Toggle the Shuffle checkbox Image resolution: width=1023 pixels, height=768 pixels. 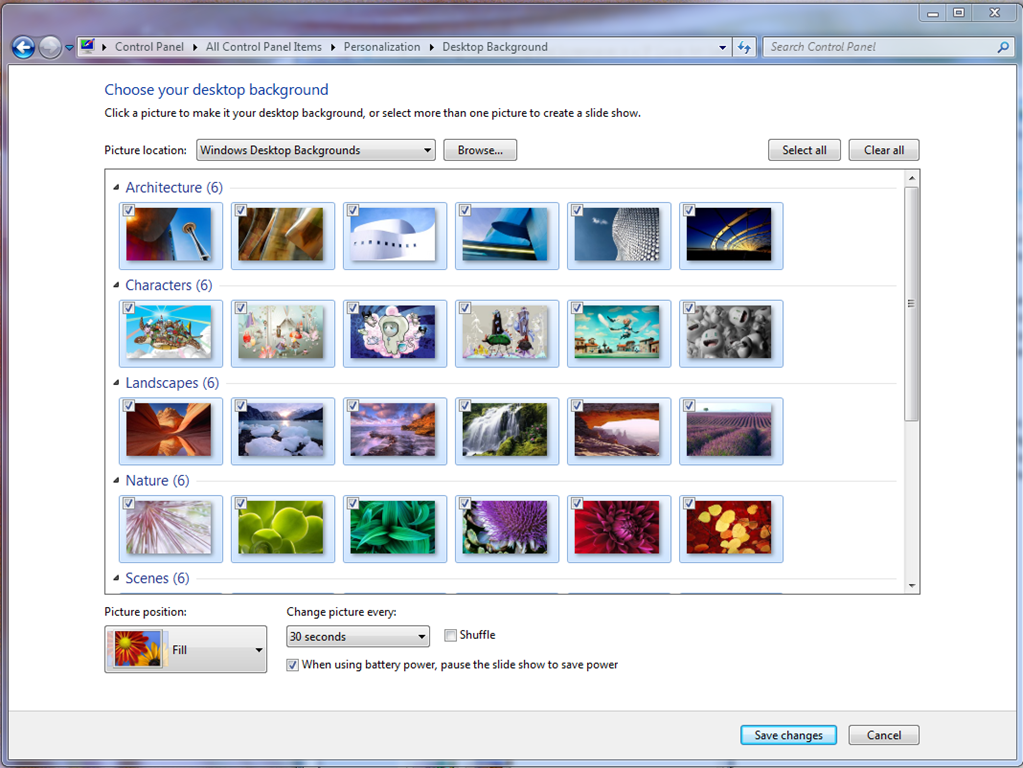tap(450, 635)
